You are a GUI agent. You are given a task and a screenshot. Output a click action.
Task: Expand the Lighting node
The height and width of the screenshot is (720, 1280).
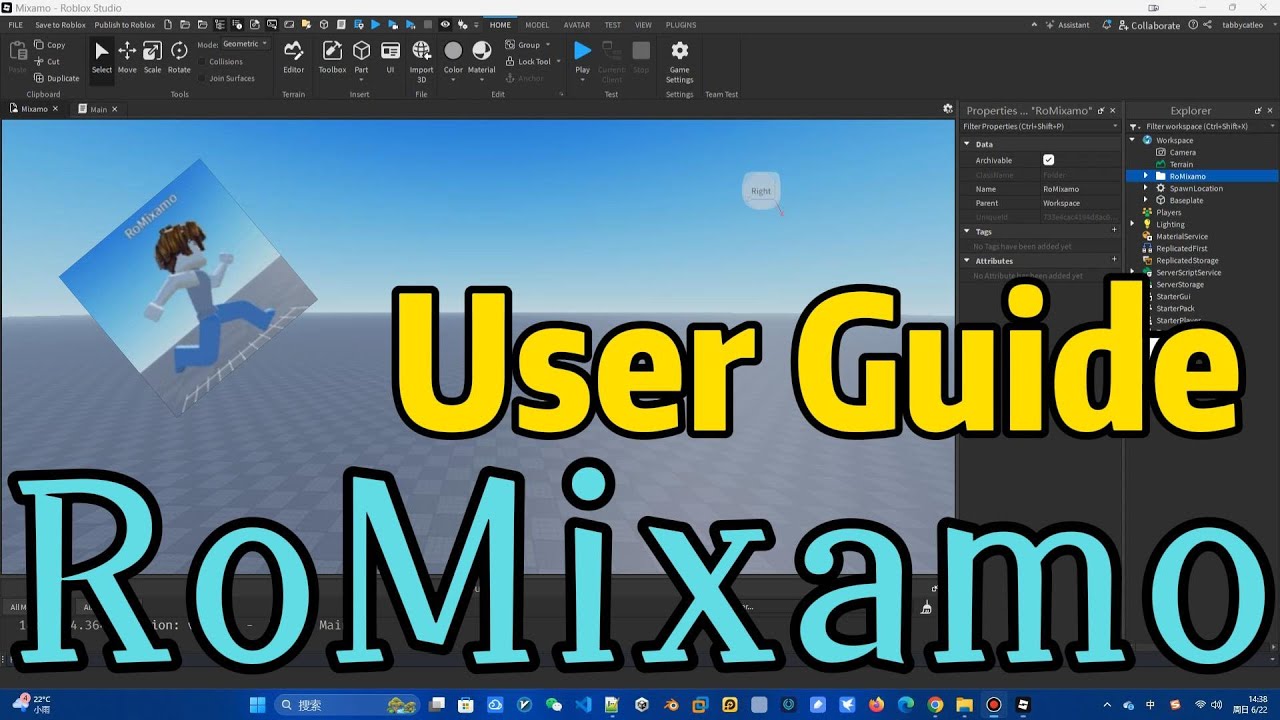pyautogui.click(x=1133, y=224)
